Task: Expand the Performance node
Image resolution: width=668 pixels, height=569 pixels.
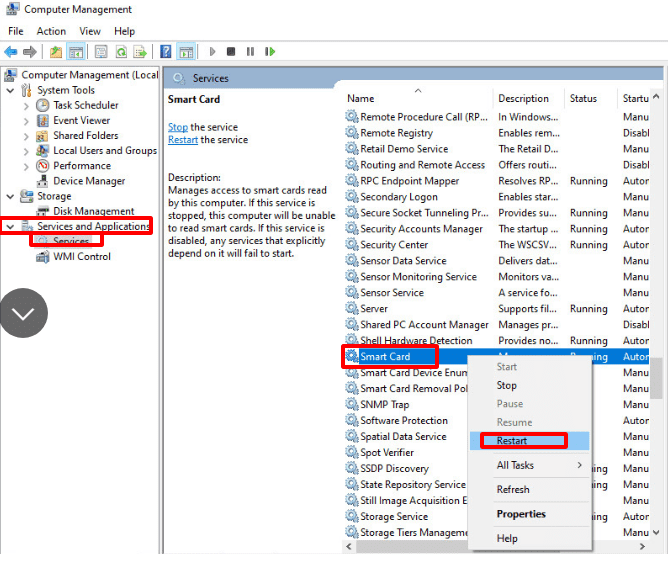Action: tap(26, 167)
